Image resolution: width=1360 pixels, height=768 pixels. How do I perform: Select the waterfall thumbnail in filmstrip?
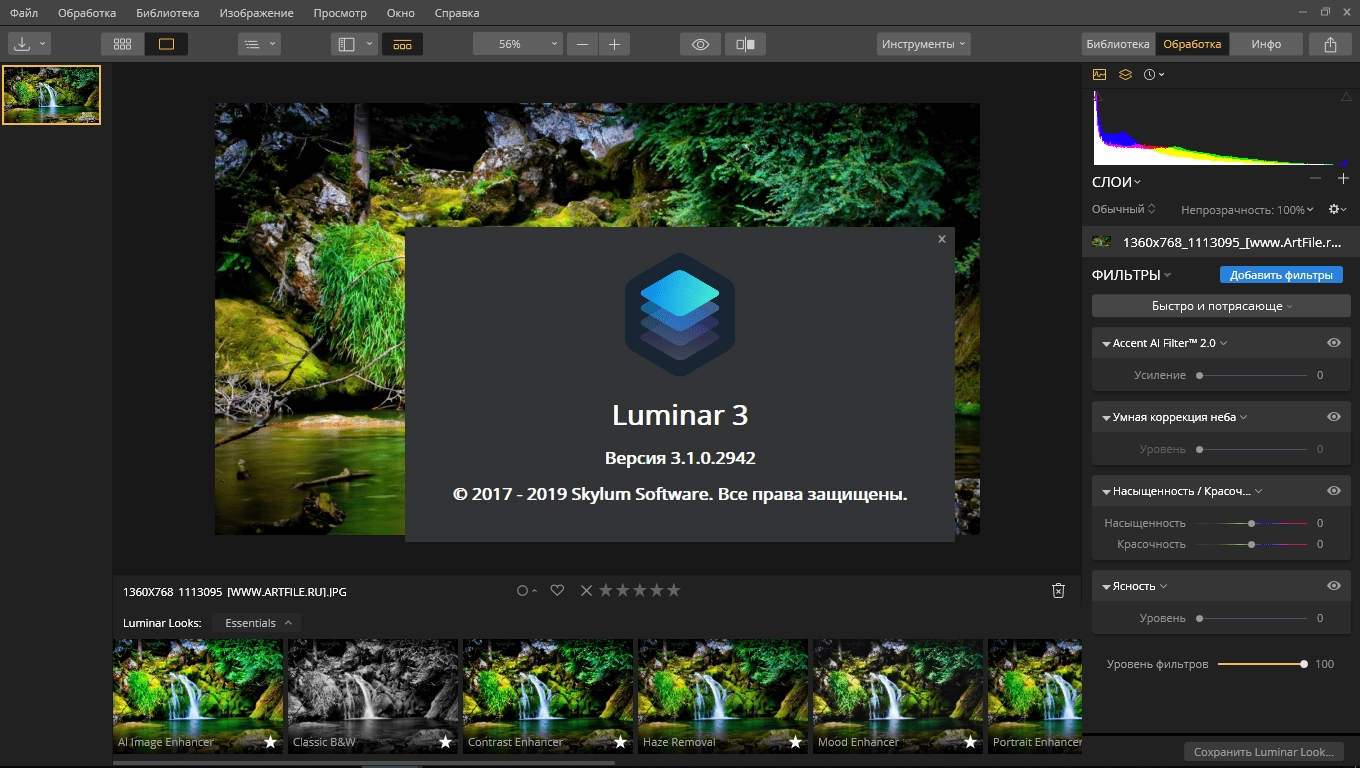pos(52,95)
